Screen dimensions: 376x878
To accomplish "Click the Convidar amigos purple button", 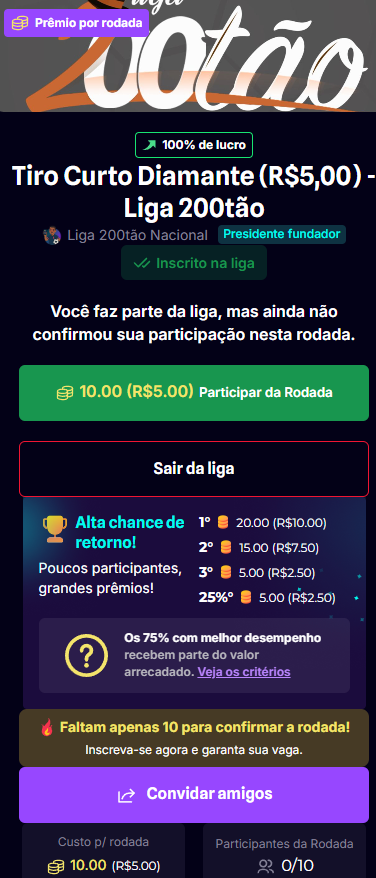I will point(194,795).
